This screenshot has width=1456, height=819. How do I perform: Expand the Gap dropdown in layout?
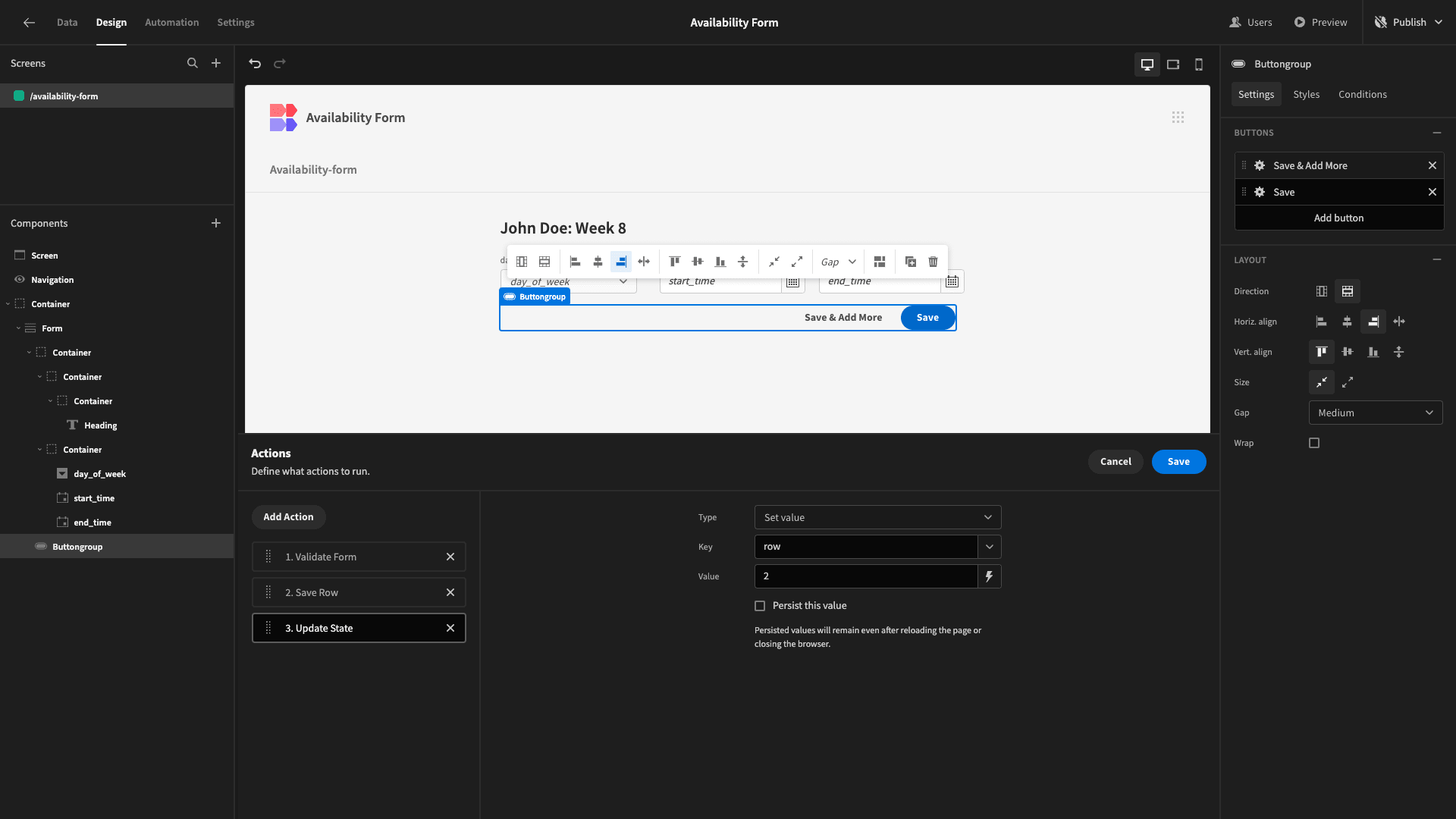(1375, 412)
